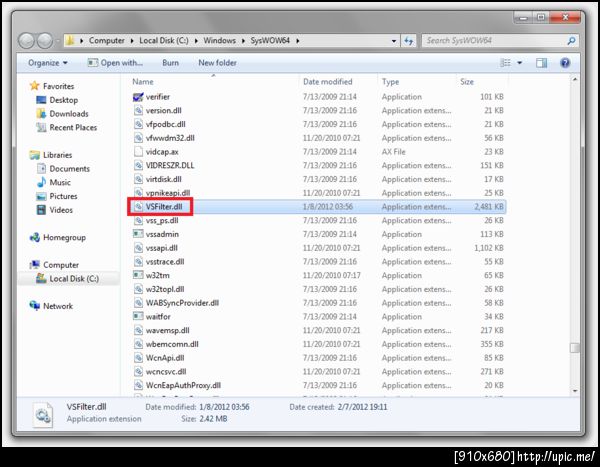Click the Refresh button beside address bar
Image resolution: width=600 pixels, height=467 pixels.
(x=409, y=41)
